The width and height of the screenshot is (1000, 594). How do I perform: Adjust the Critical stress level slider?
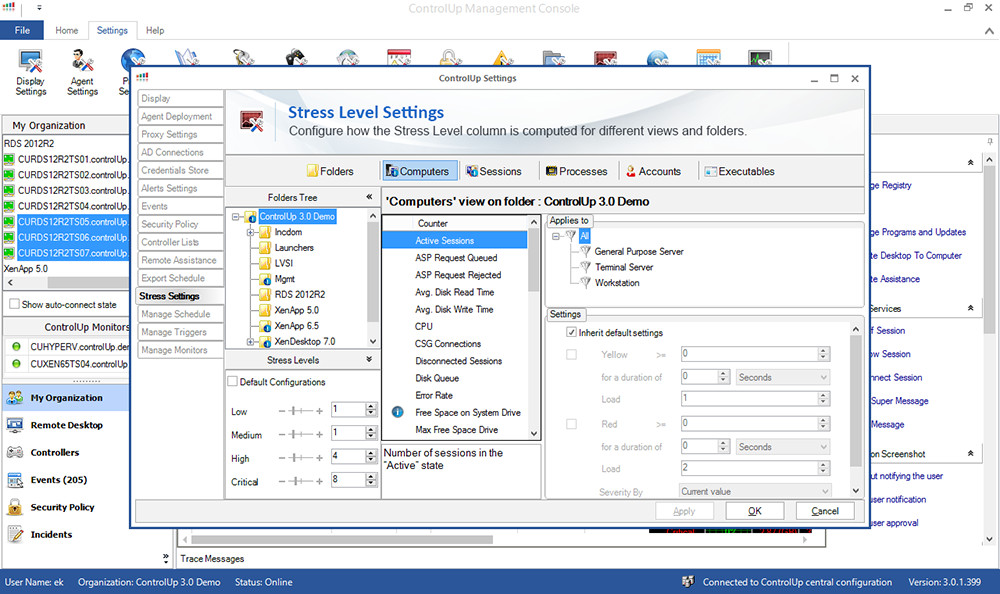300,481
